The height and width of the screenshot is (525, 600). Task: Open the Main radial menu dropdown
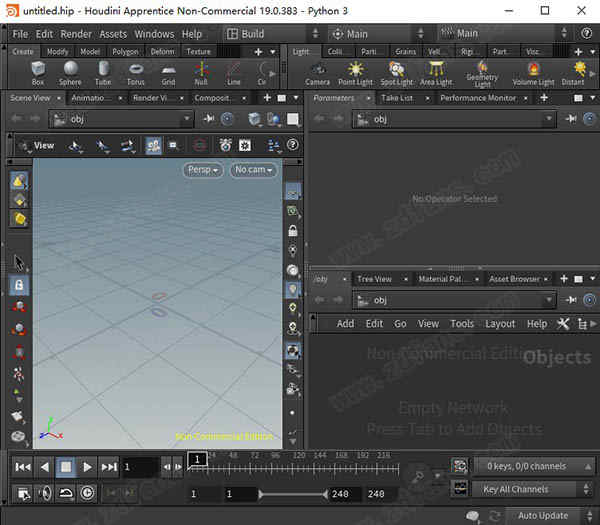[x=377, y=34]
